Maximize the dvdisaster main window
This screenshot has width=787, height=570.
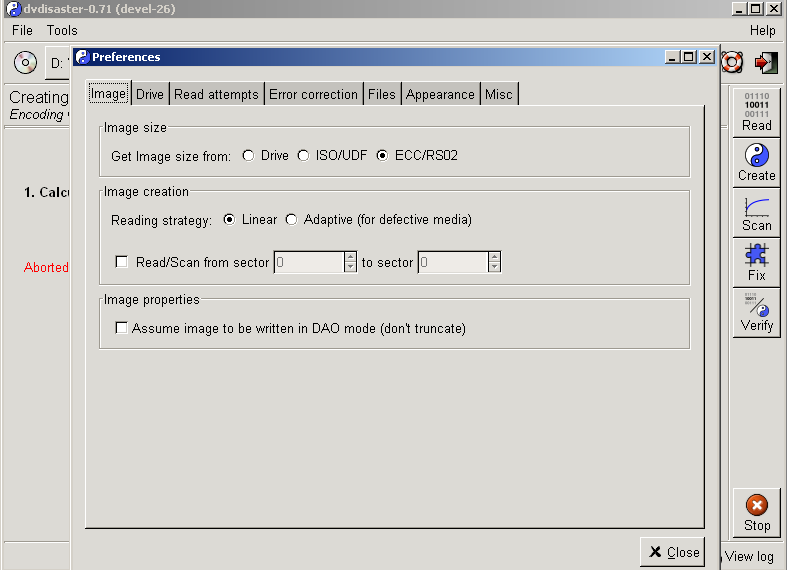pos(756,9)
